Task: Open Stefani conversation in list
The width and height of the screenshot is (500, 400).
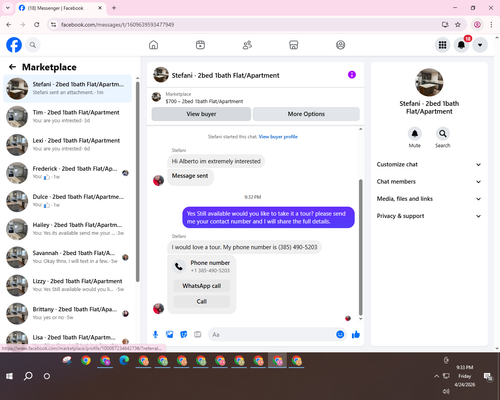Action: [68, 89]
